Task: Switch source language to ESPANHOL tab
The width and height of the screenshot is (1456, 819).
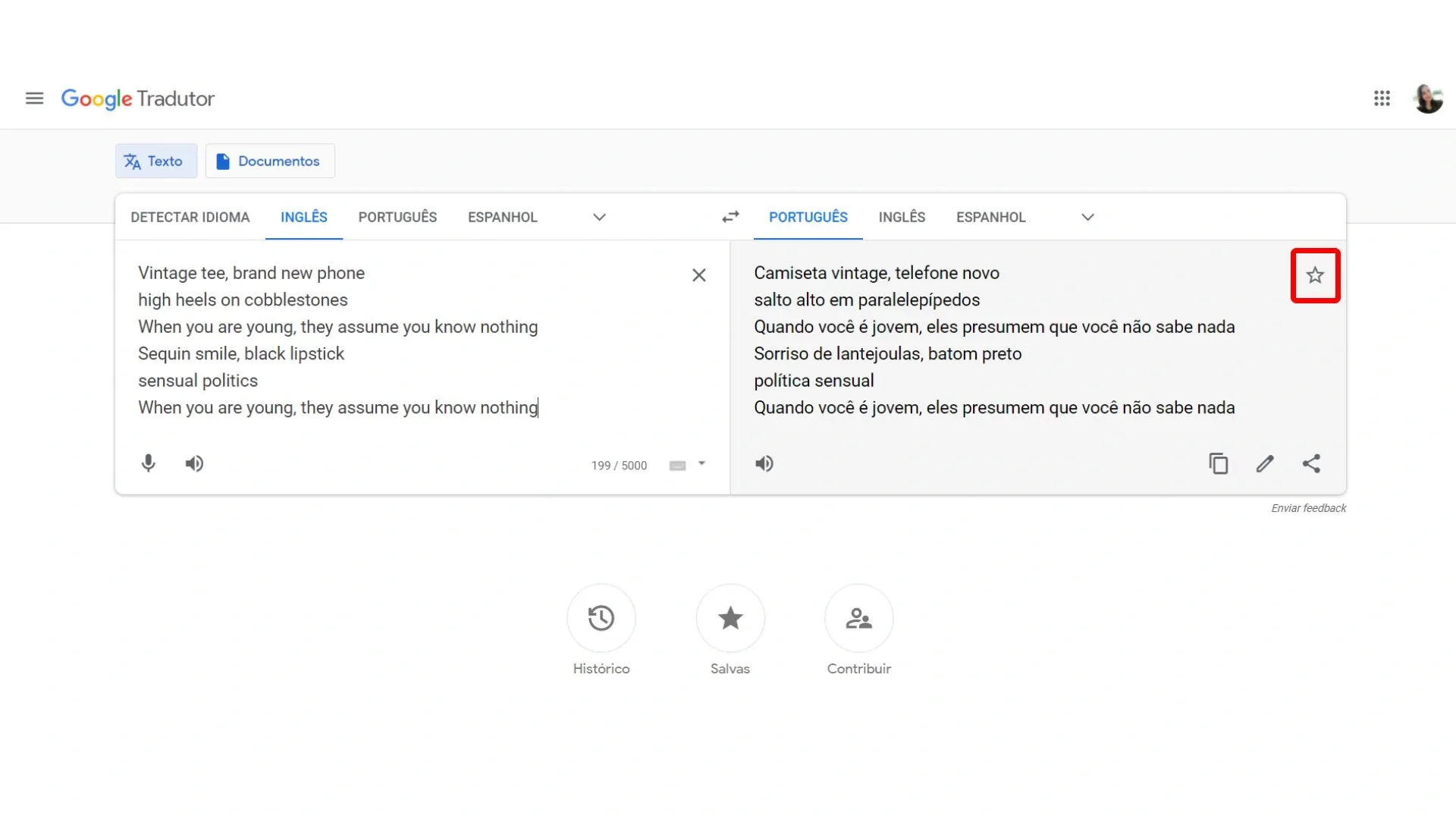Action: coord(502,217)
